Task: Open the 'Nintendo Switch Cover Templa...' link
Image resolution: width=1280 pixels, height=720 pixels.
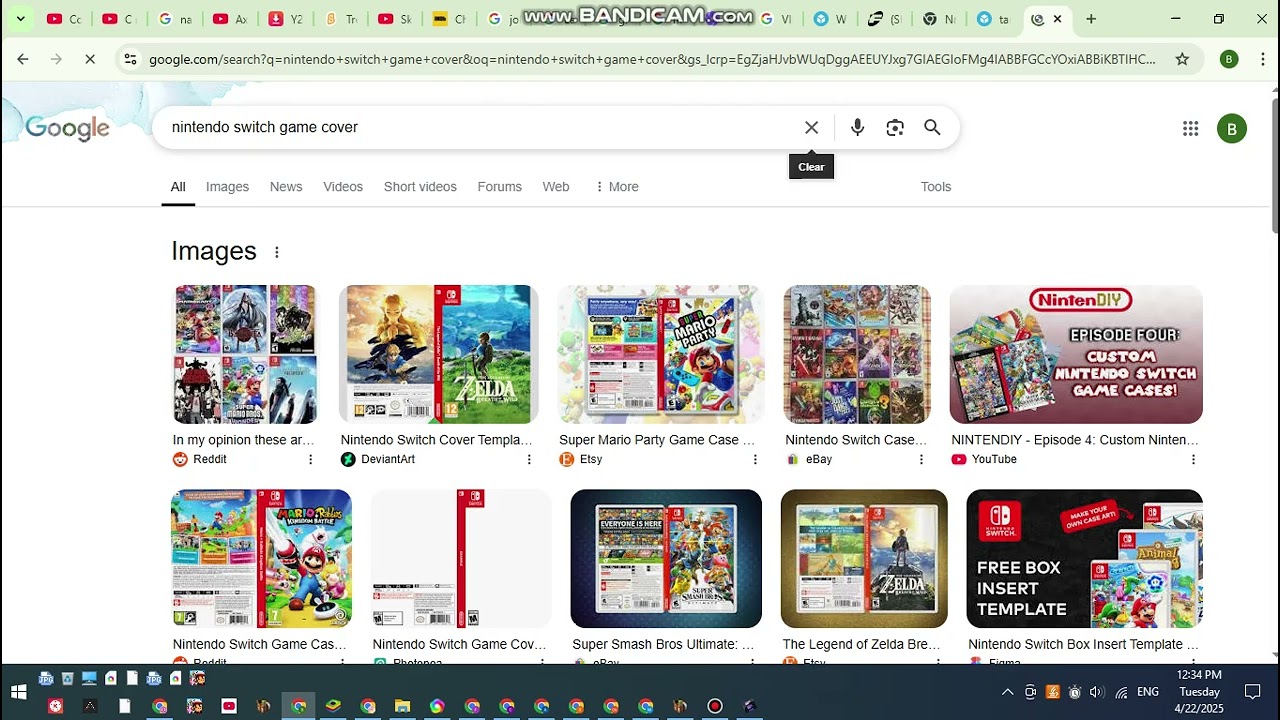Action: (x=436, y=440)
